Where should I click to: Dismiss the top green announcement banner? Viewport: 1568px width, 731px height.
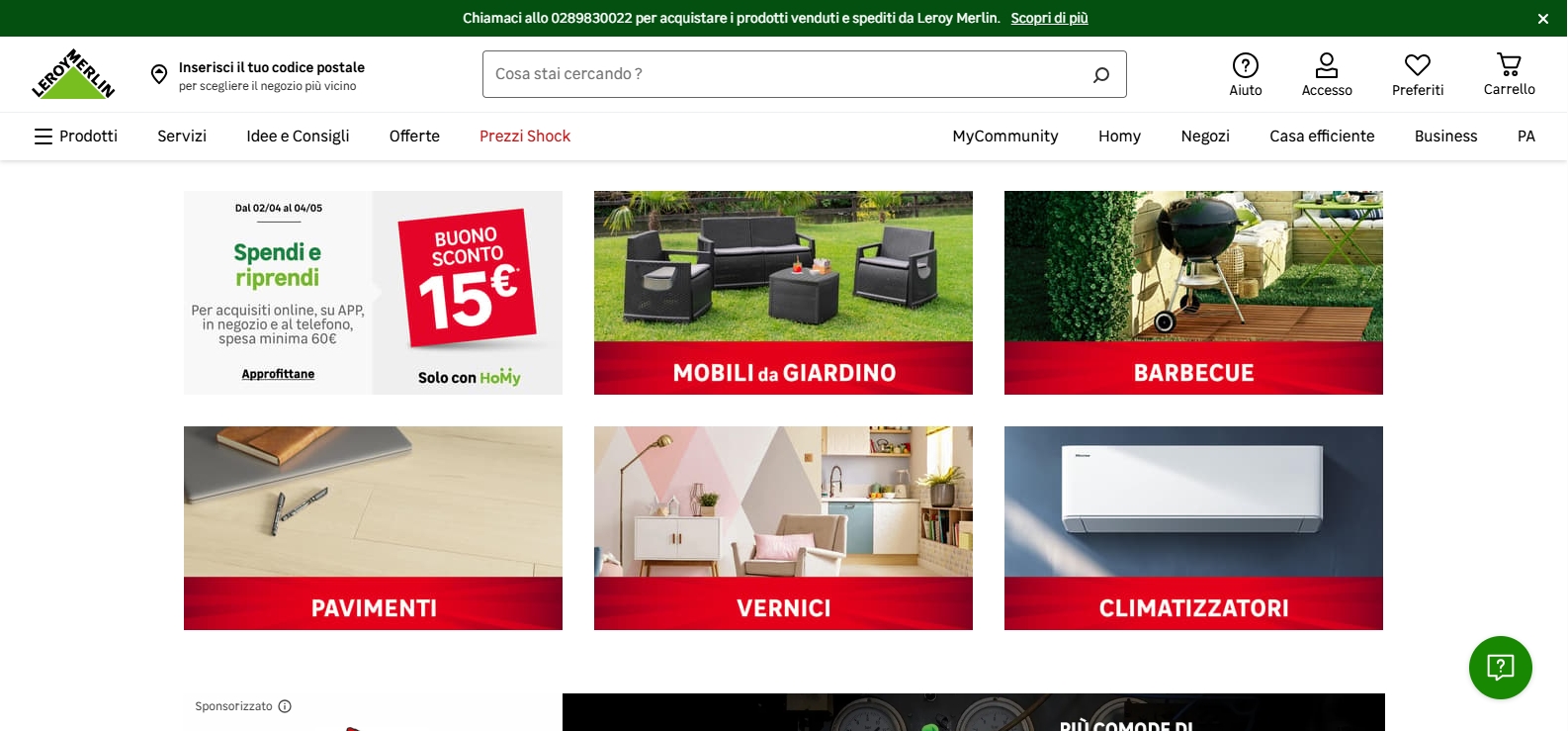(1542, 19)
